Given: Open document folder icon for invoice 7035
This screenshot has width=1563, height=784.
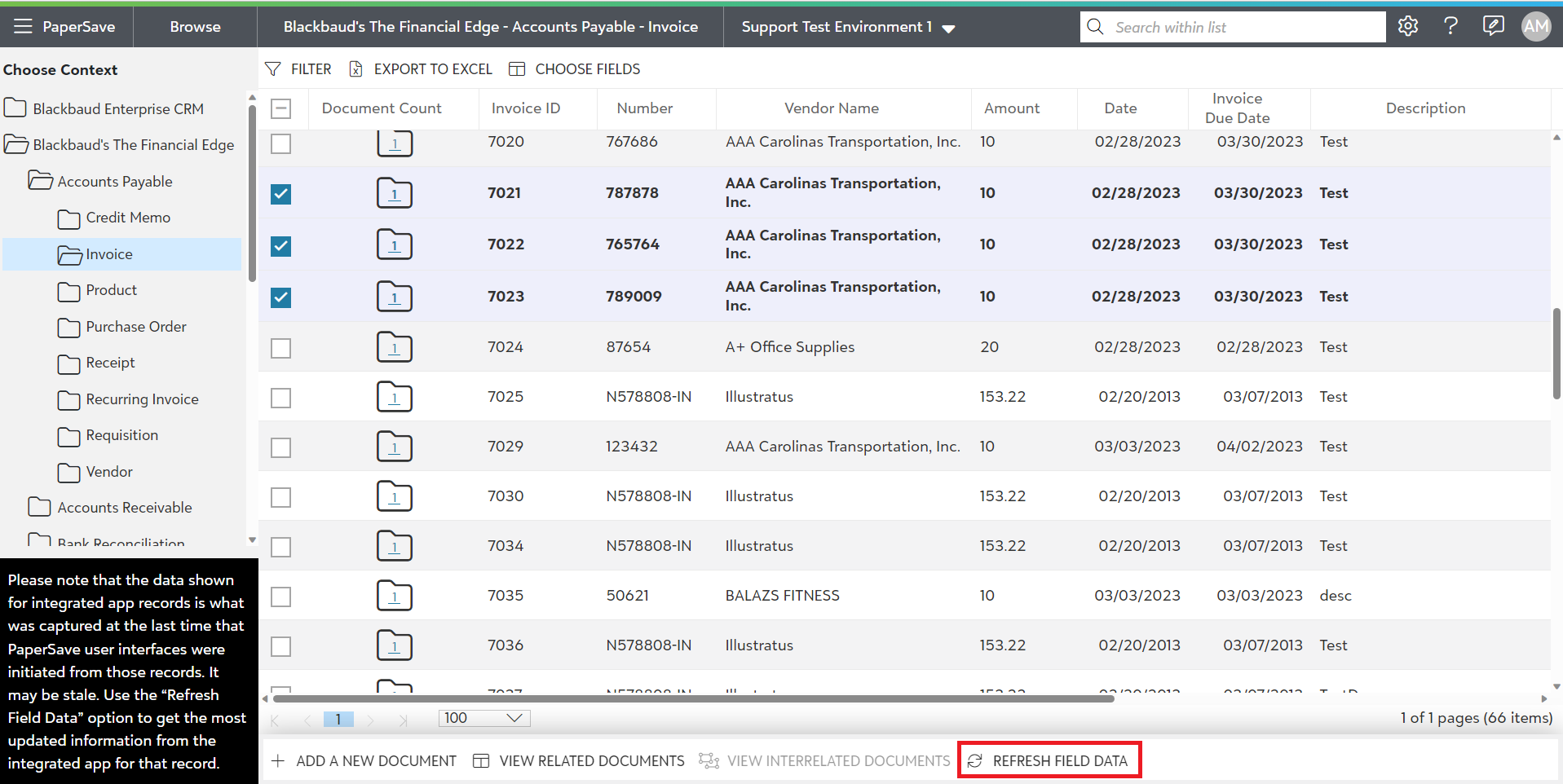Looking at the screenshot, I should 395,596.
